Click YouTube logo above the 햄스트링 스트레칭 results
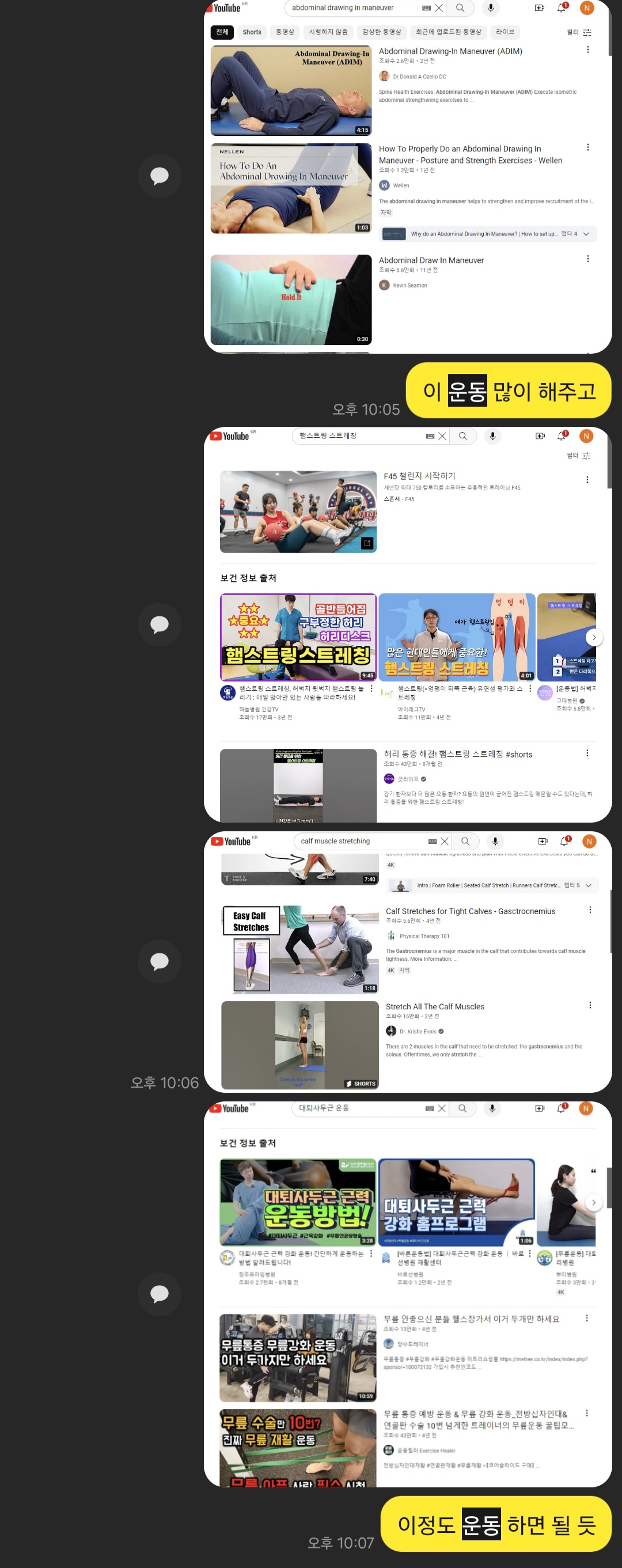Screen dimensions: 622x1568 click(x=230, y=436)
